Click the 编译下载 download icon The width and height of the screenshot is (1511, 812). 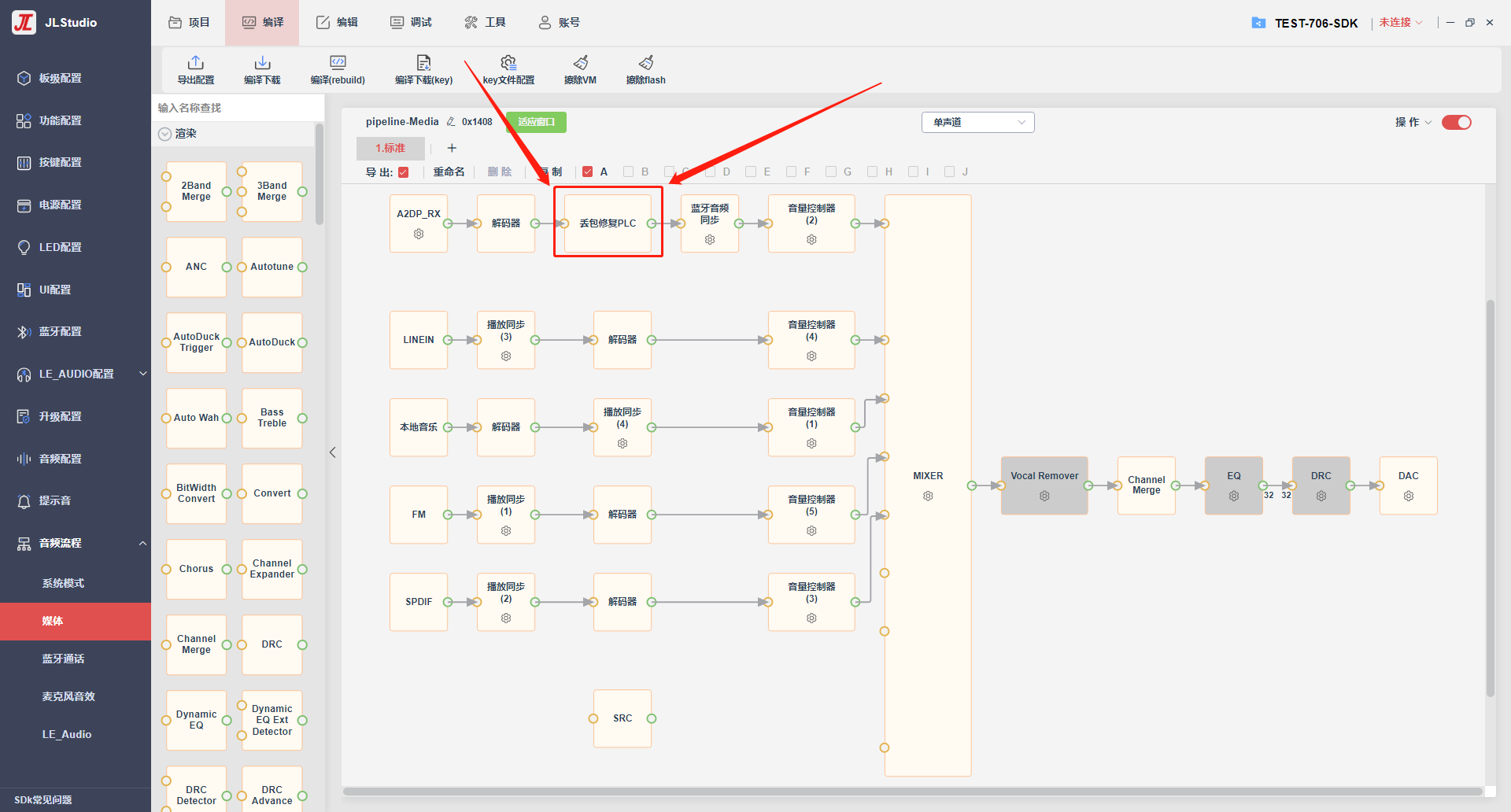pos(262,62)
